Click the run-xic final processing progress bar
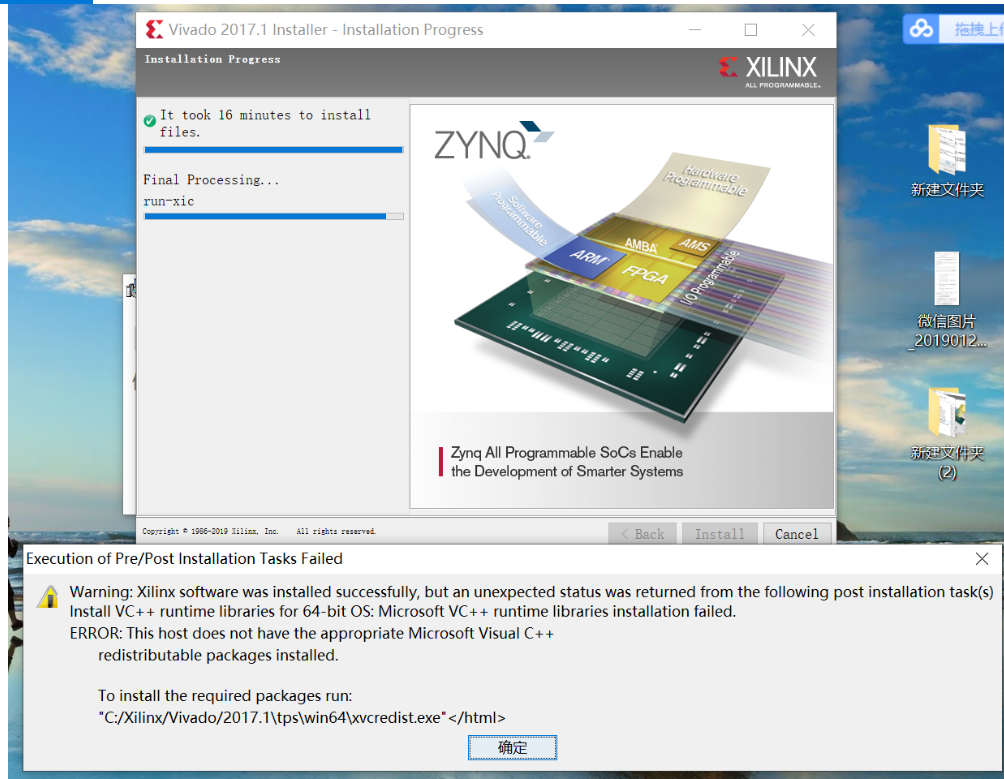 pyautogui.click(x=273, y=216)
